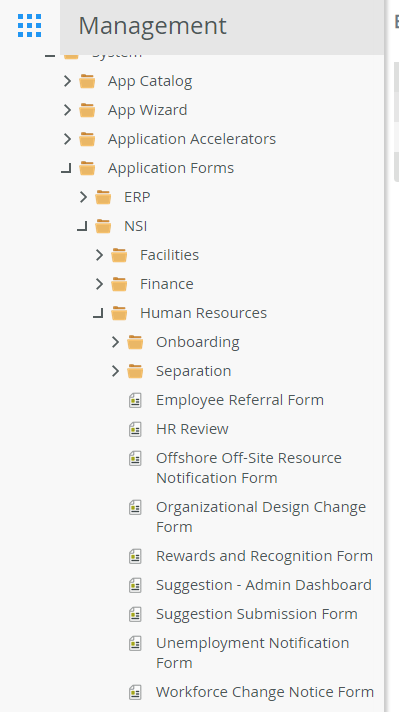
Task: Click the Suggestion Submission Form icon
Action: coord(135,614)
